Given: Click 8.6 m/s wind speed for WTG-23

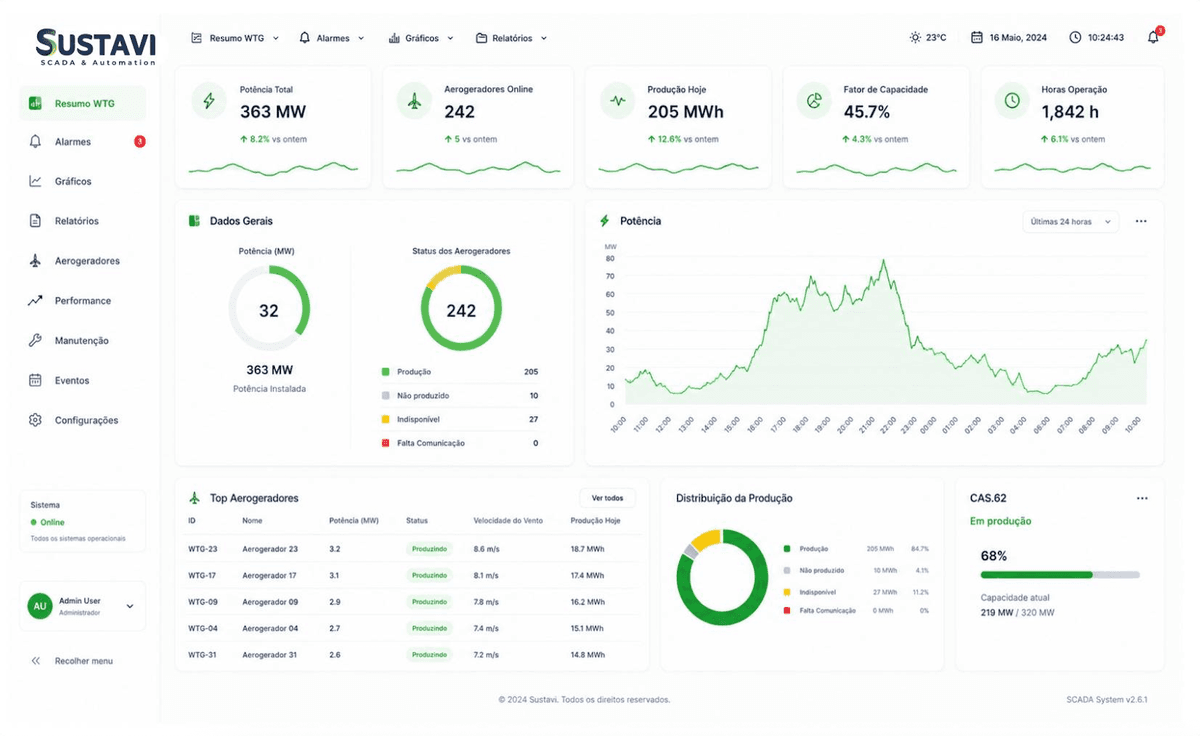Looking at the screenshot, I should (487, 549).
